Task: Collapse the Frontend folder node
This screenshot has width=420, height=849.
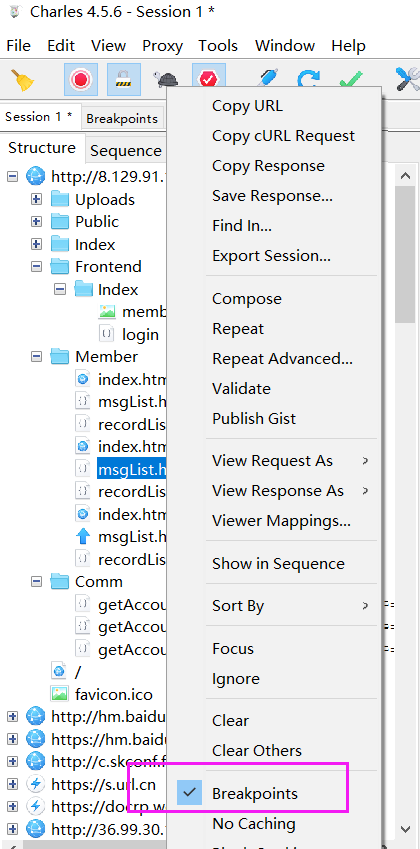Action: (36, 266)
